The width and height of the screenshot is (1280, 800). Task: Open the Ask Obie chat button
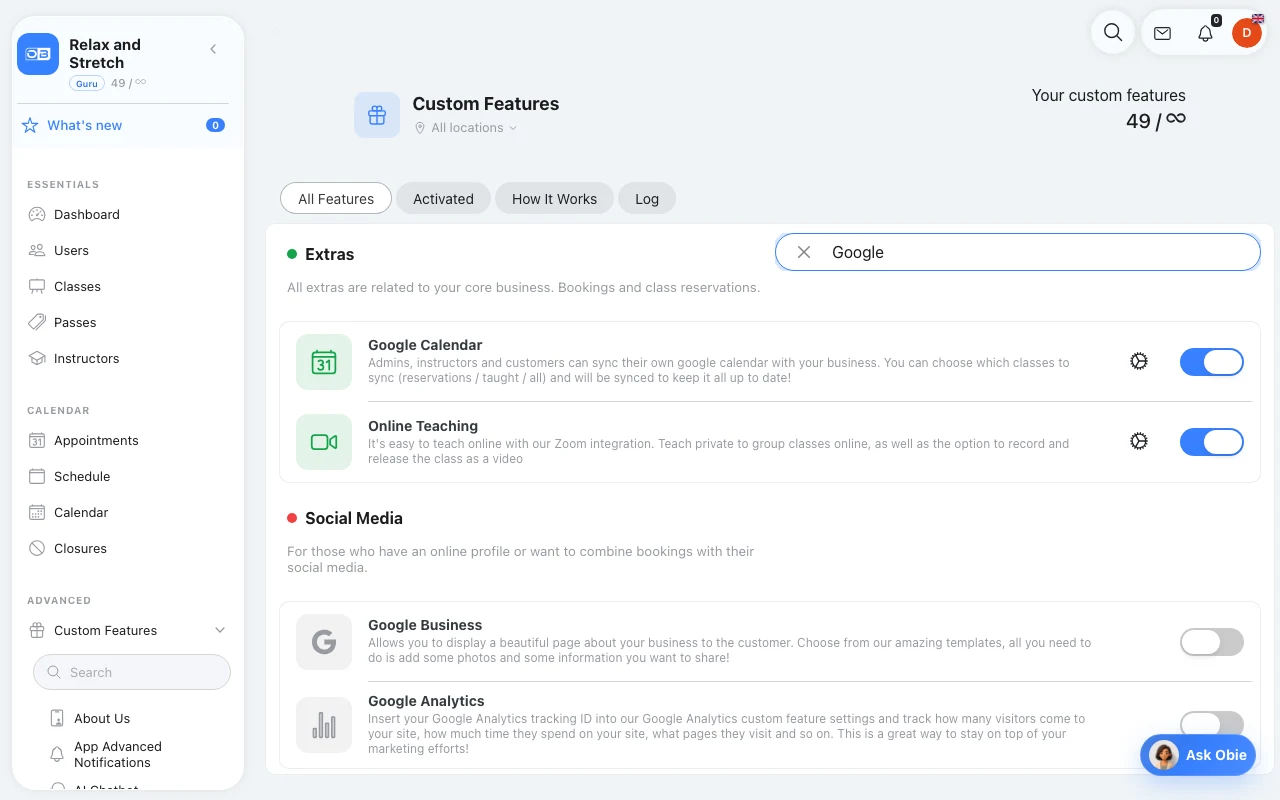click(1198, 755)
